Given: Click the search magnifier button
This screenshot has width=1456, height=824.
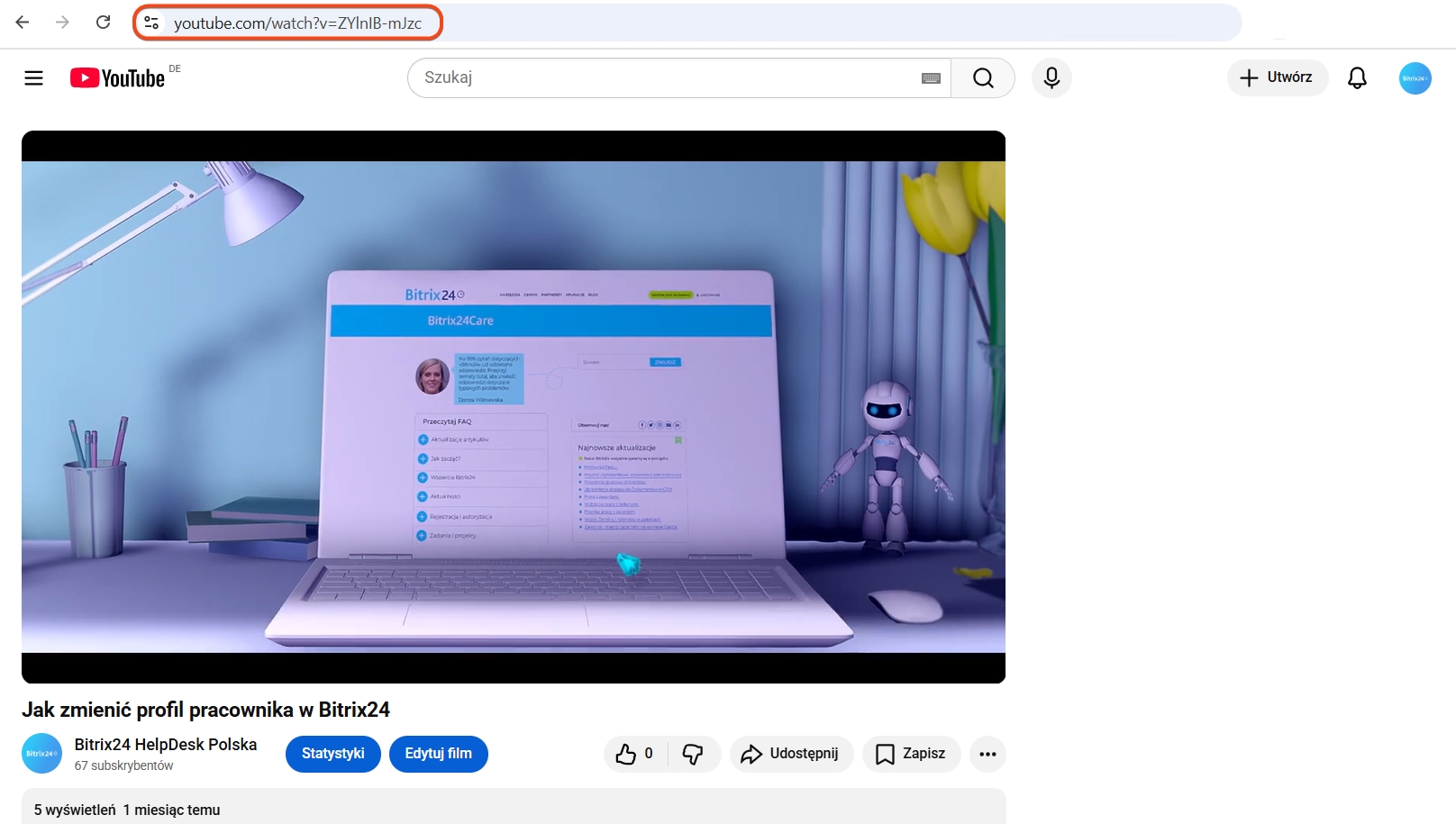Looking at the screenshot, I should (x=983, y=78).
